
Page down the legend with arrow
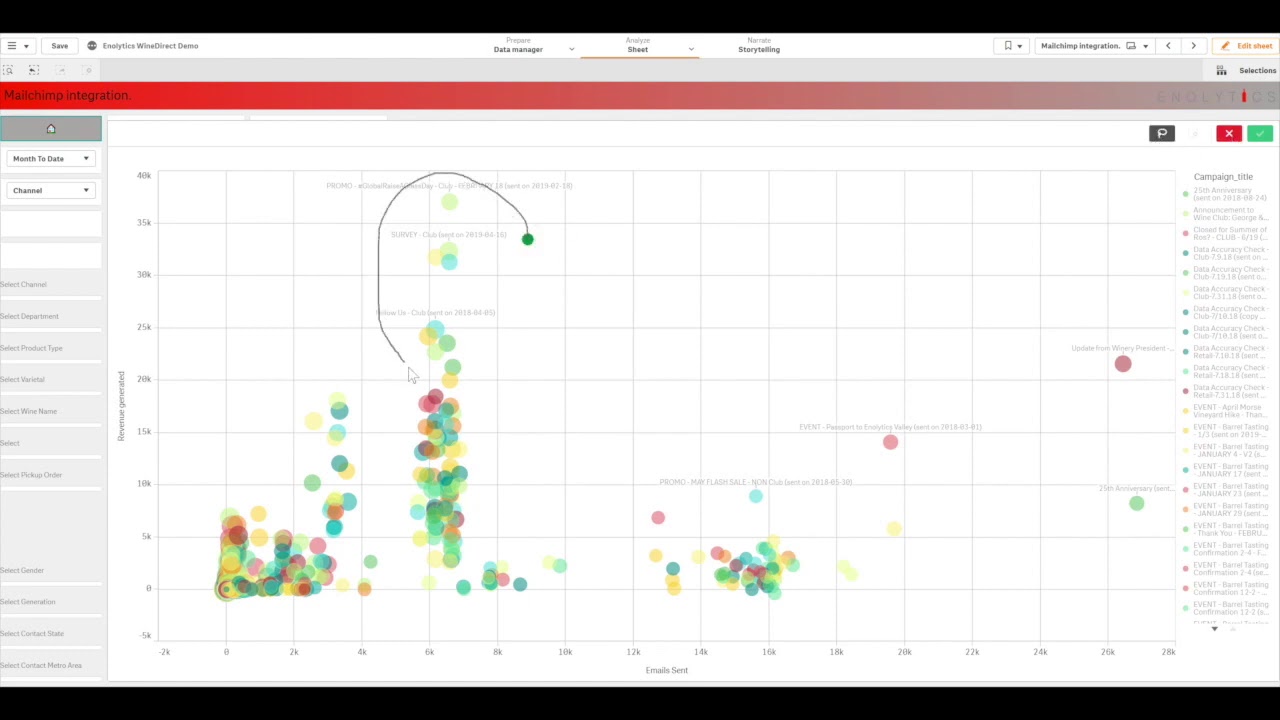pos(1214,629)
